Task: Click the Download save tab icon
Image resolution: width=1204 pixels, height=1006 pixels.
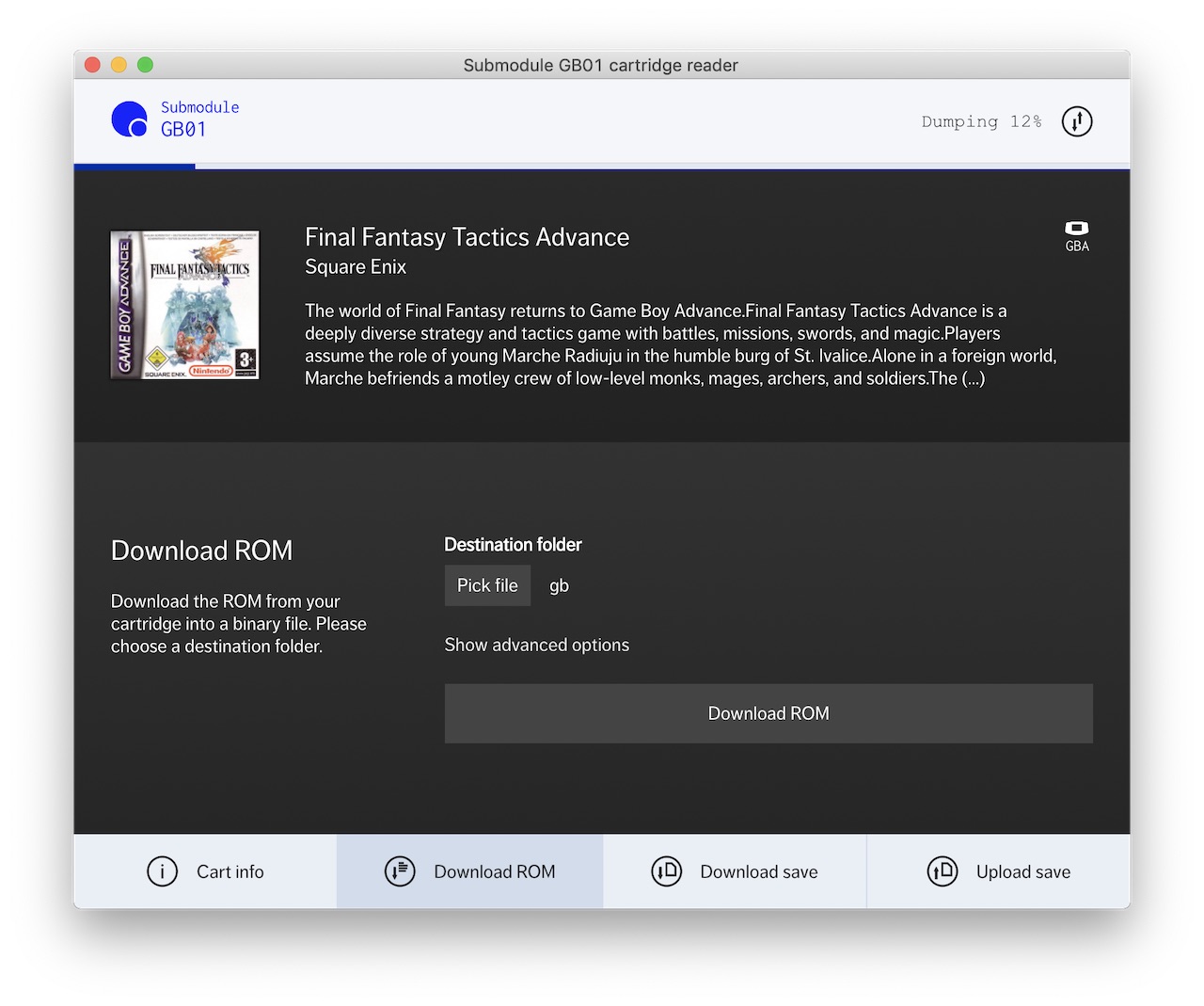Action: click(666, 871)
